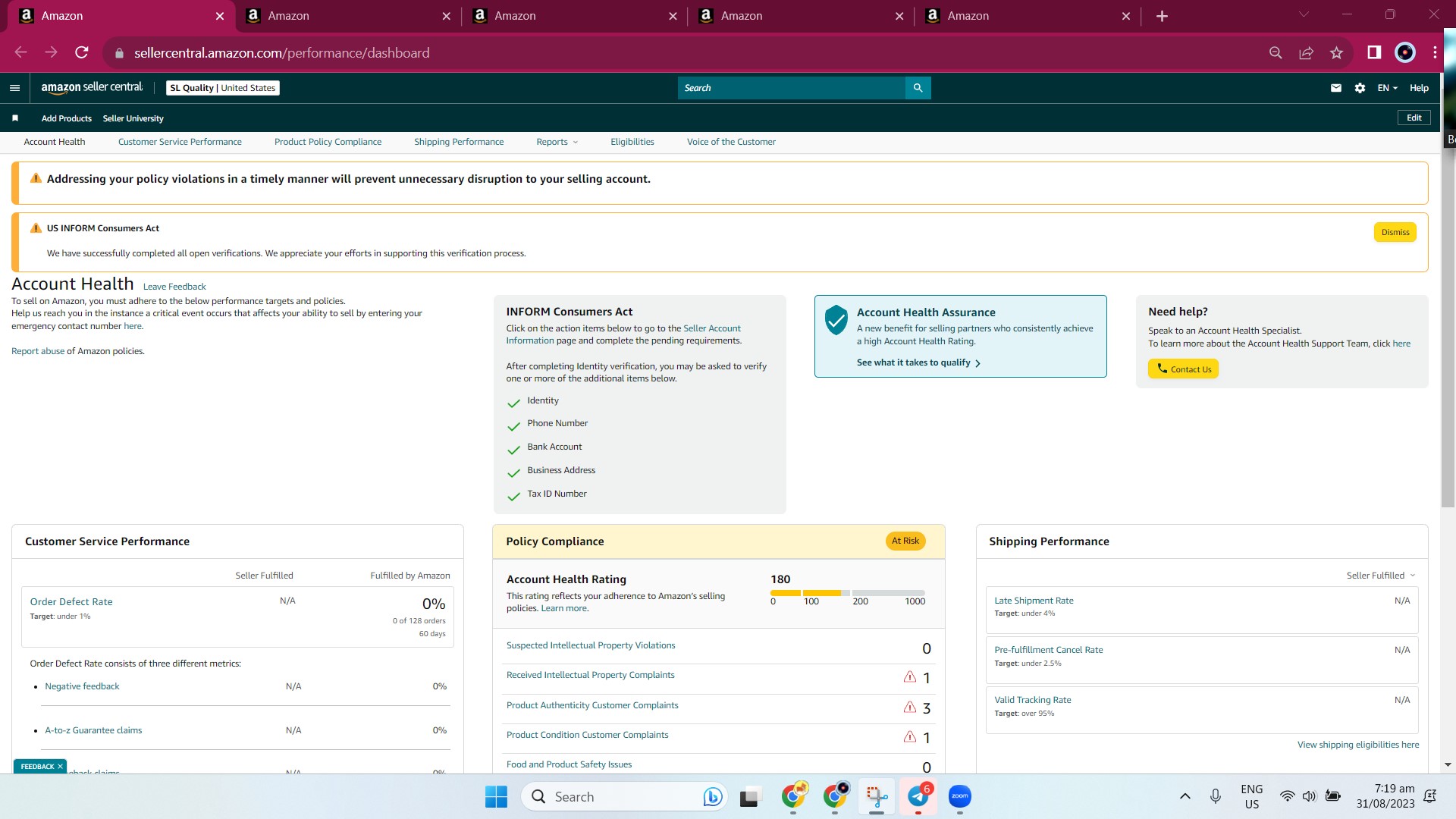The width and height of the screenshot is (1456, 819).
Task: Click the bookmark flag icon
Action: tap(15, 118)
